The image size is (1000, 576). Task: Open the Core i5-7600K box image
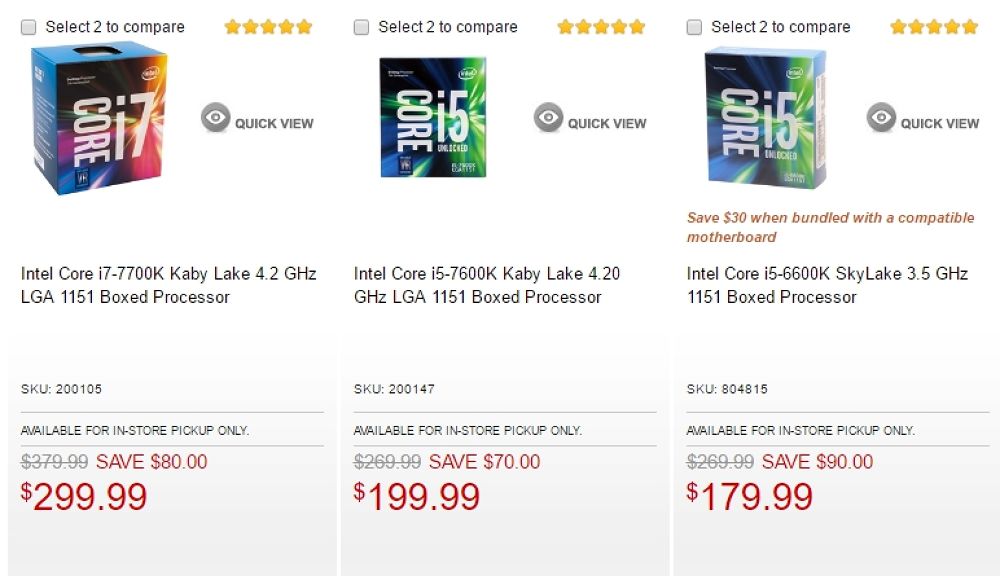point(433,118)
